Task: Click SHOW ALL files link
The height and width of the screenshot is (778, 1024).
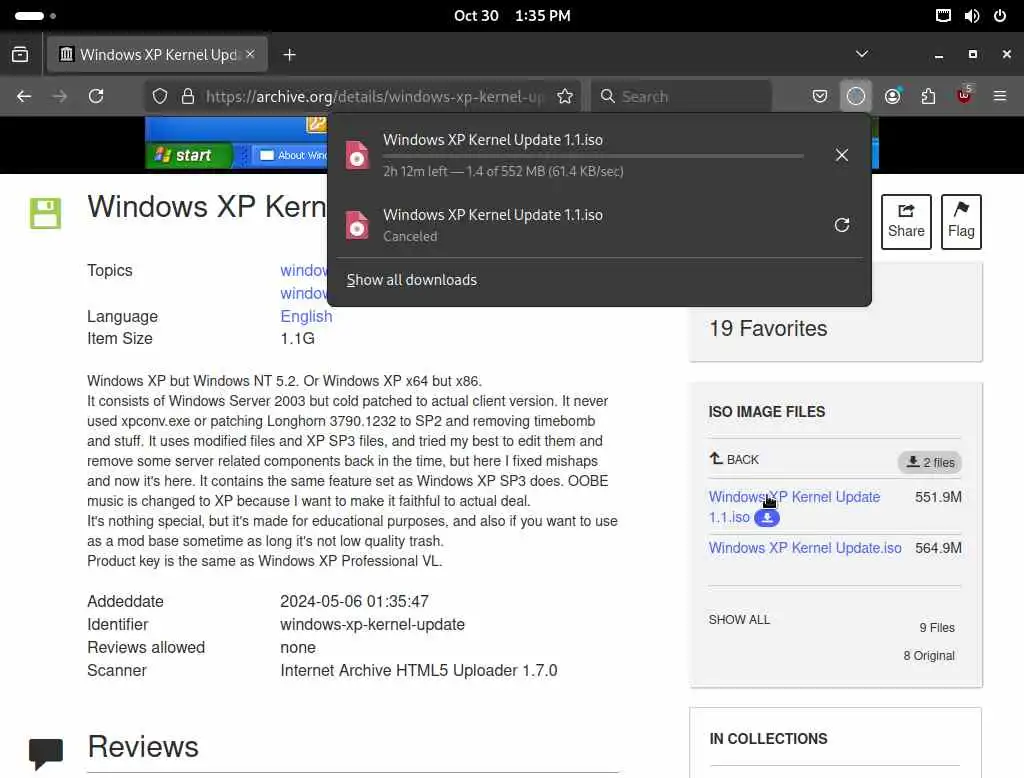Action: point(739,619)
